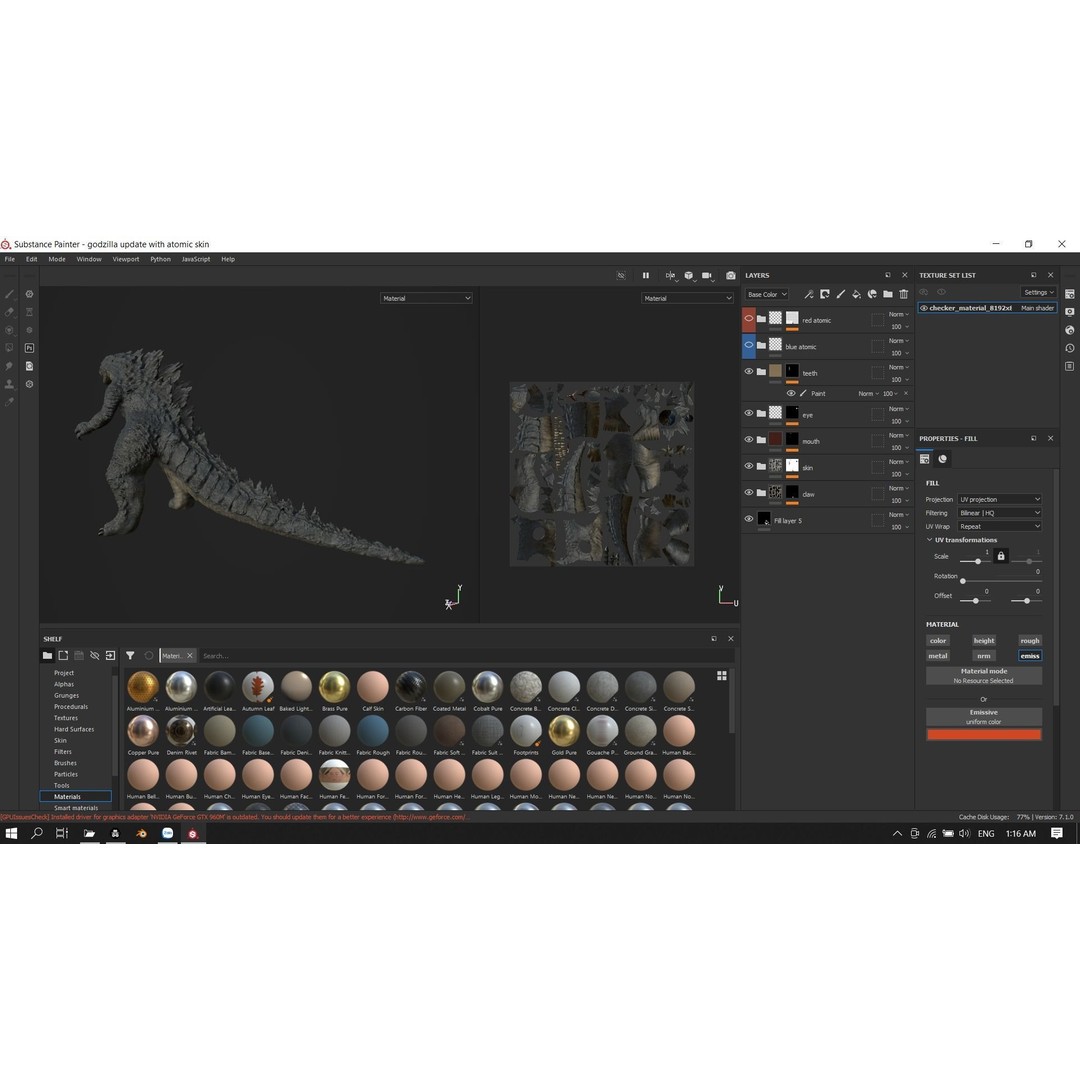Open the Projection dropdown
The width and height of the screenshot is (1080, 1080).
pyautogui.click(x=999, y=499)
